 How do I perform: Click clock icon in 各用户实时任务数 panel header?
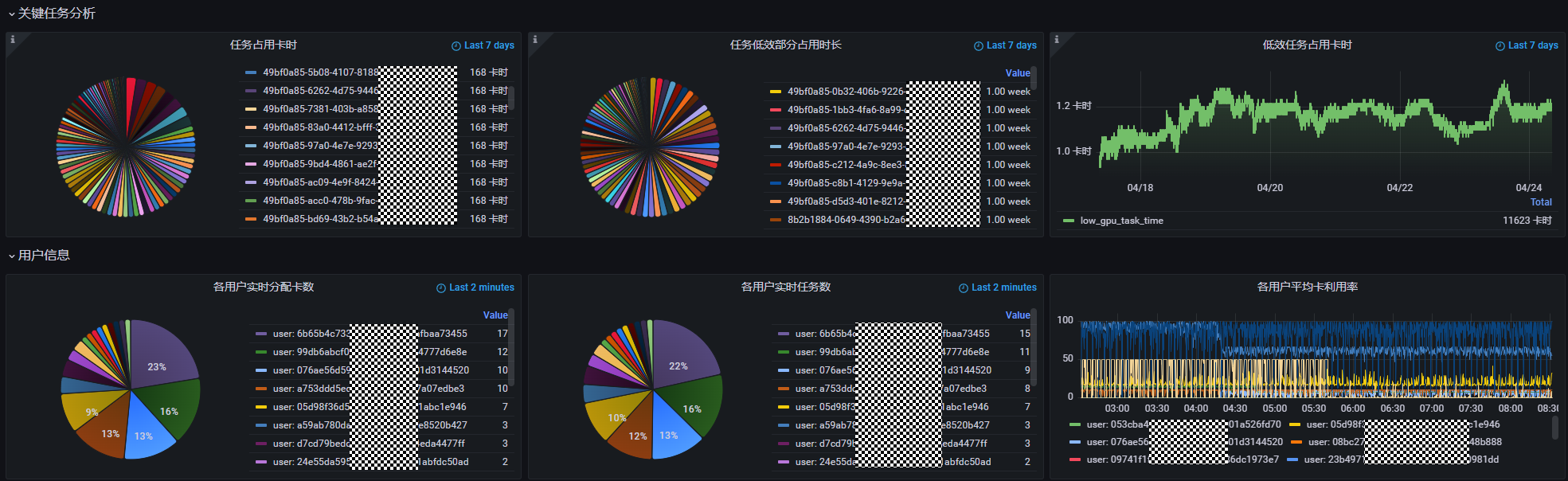point(964,288)
